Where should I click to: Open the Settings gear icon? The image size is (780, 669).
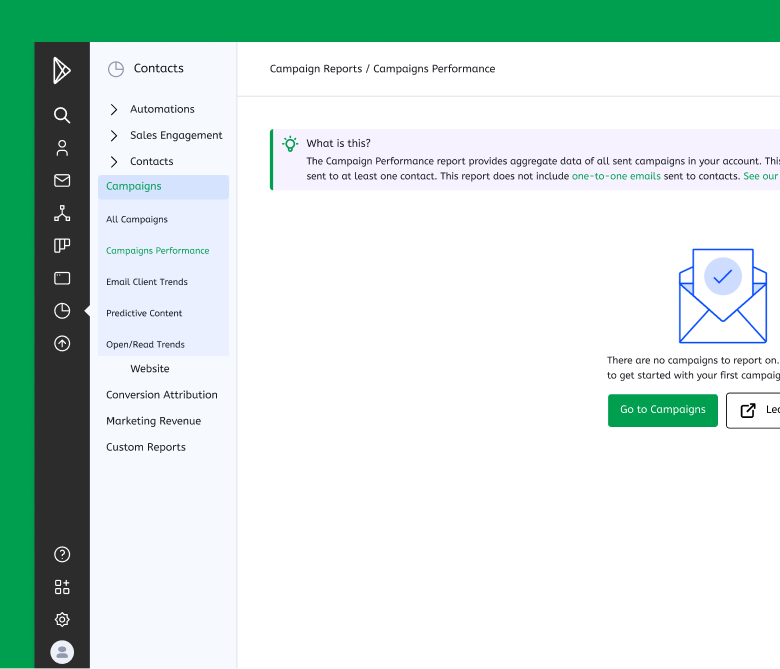point(62,620)
